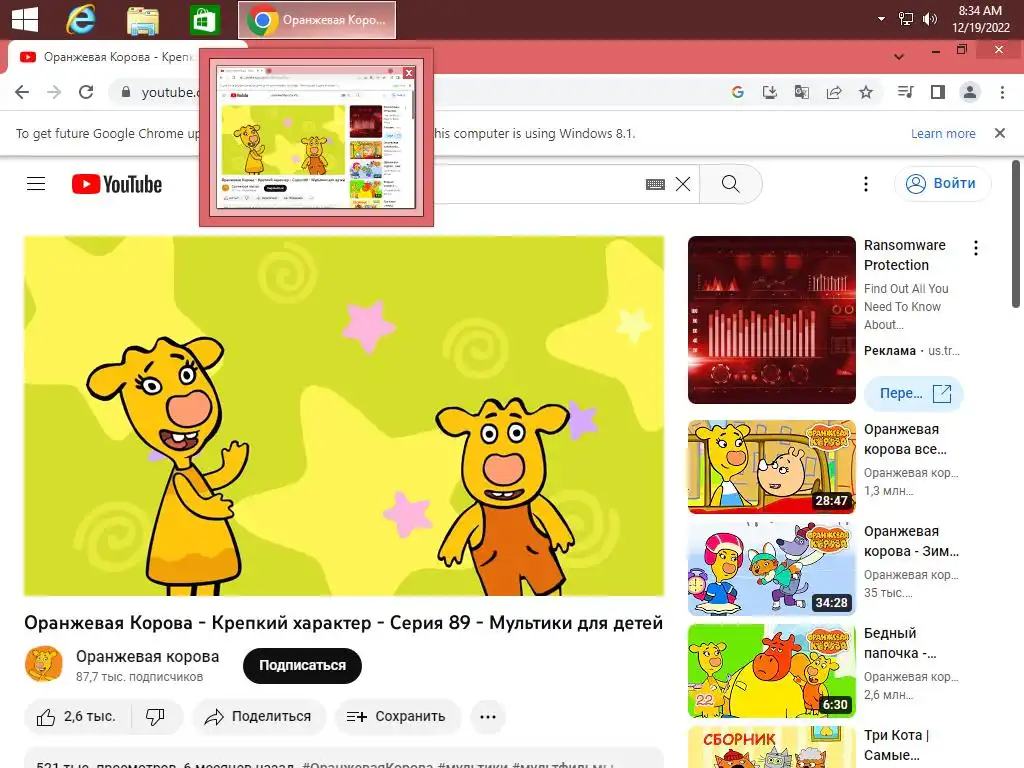
Task: Click the page vertical scrollbar thumb
Action: pyautogui.click(x=1016, y=234)
